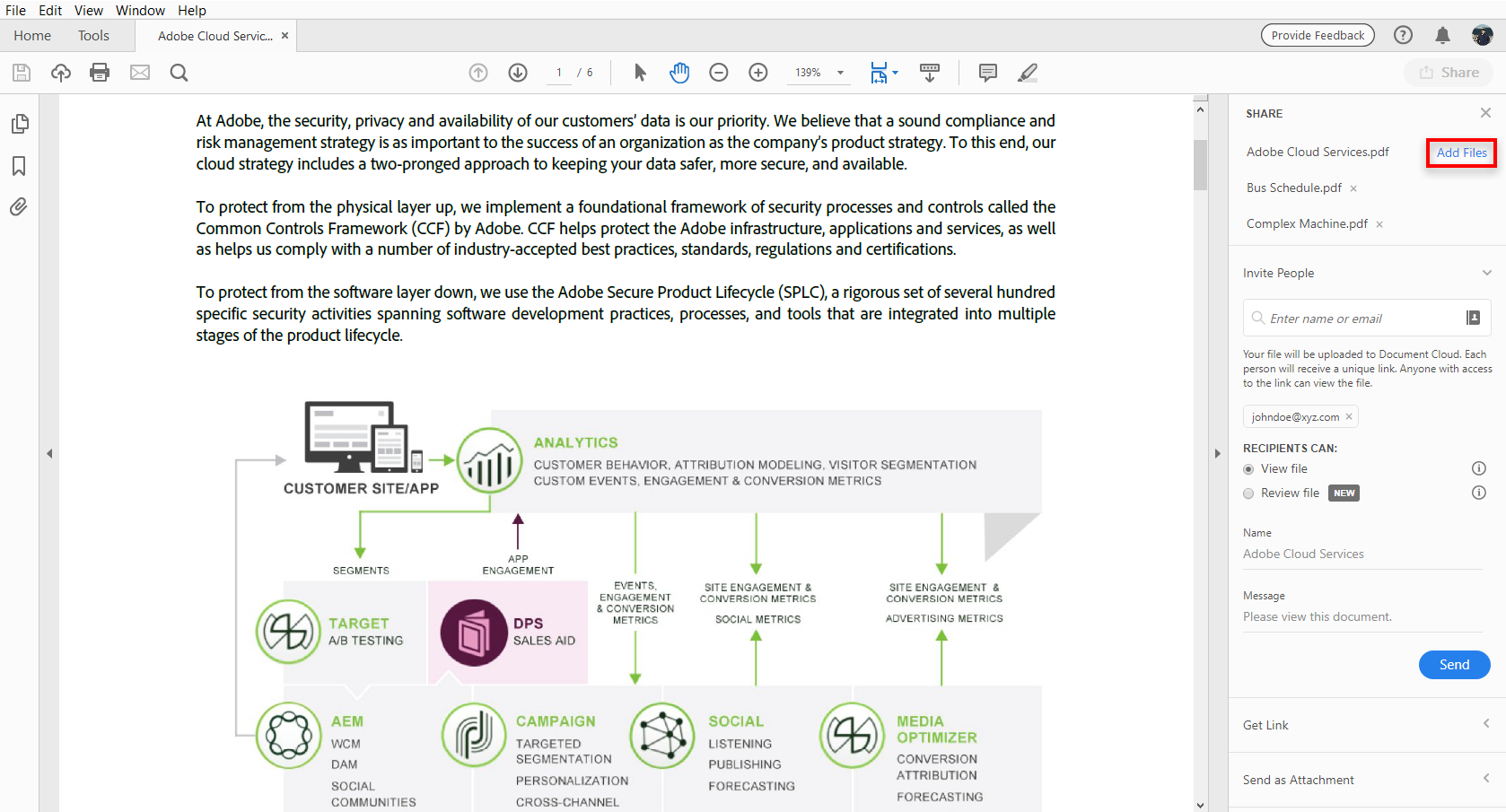Select the Review file radio option
This screenshot has width=1506, height=812.
pyautogui.click(x=1248, y=493)
